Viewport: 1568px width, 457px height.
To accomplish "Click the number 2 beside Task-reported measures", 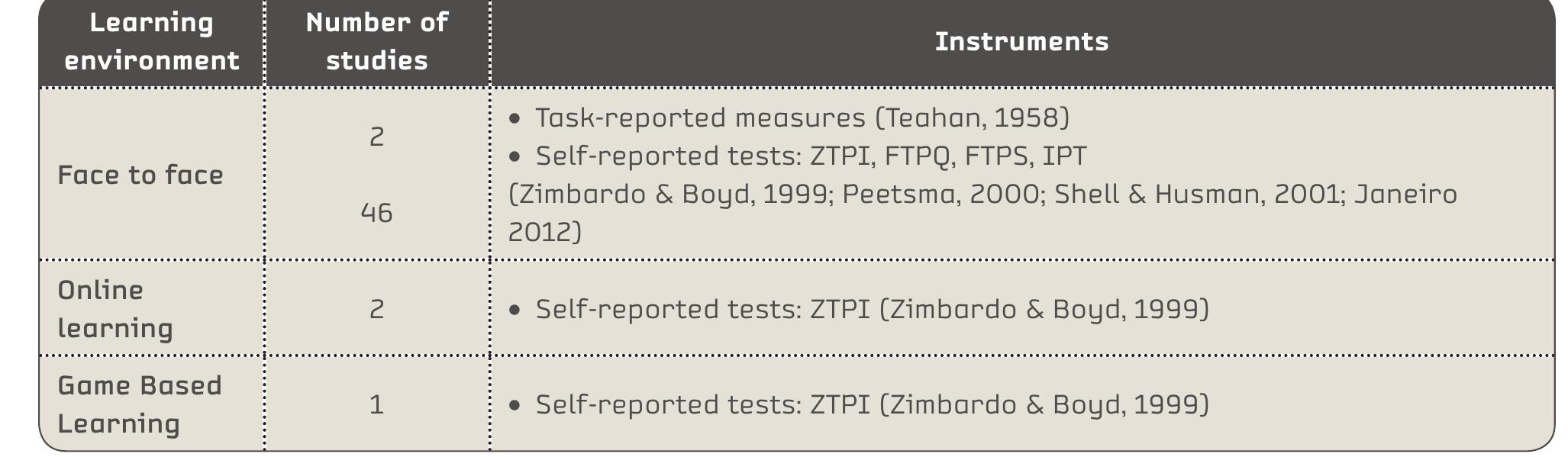I will click(377, 137).
